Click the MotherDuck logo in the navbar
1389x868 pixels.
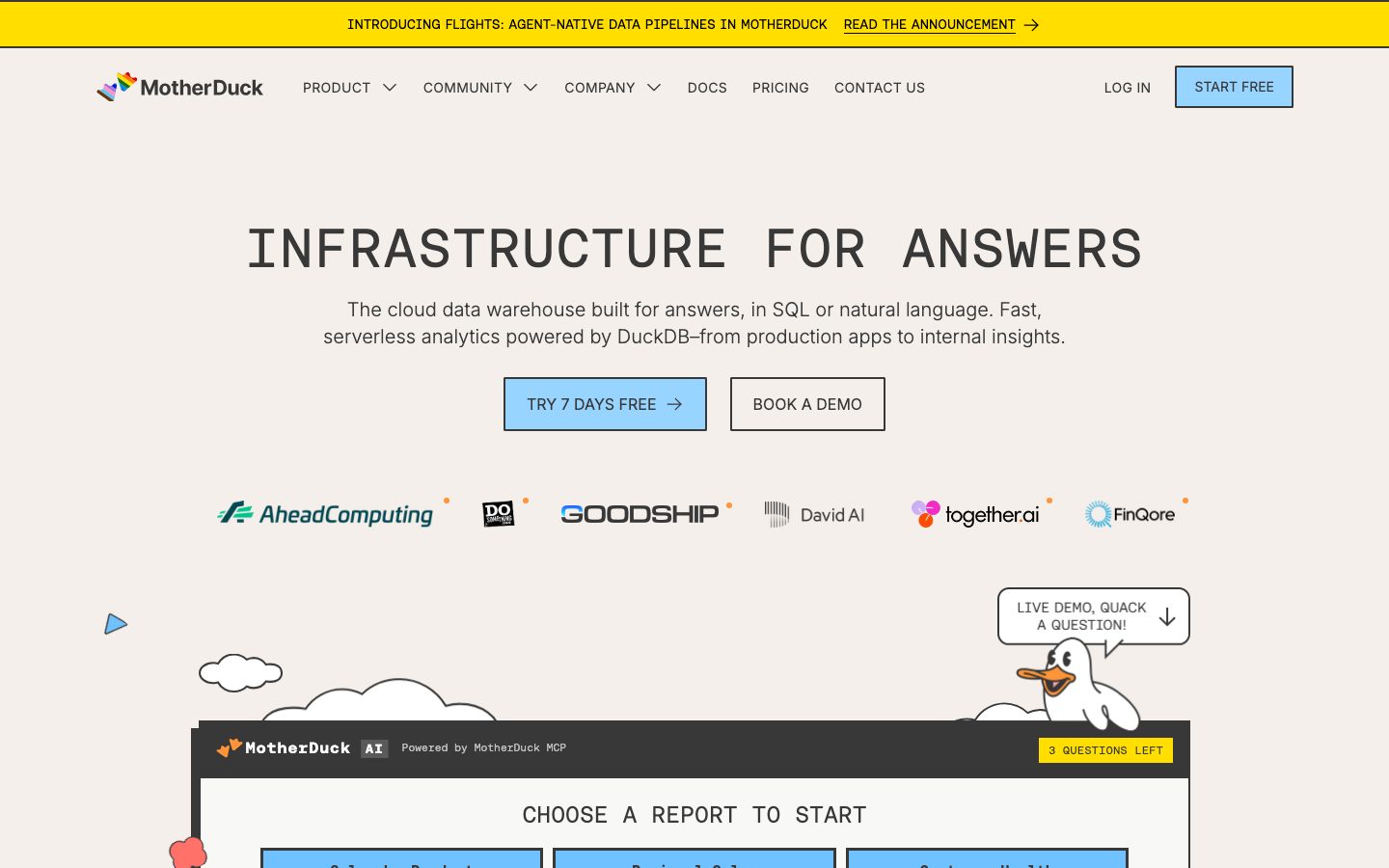tap(180, 87)
